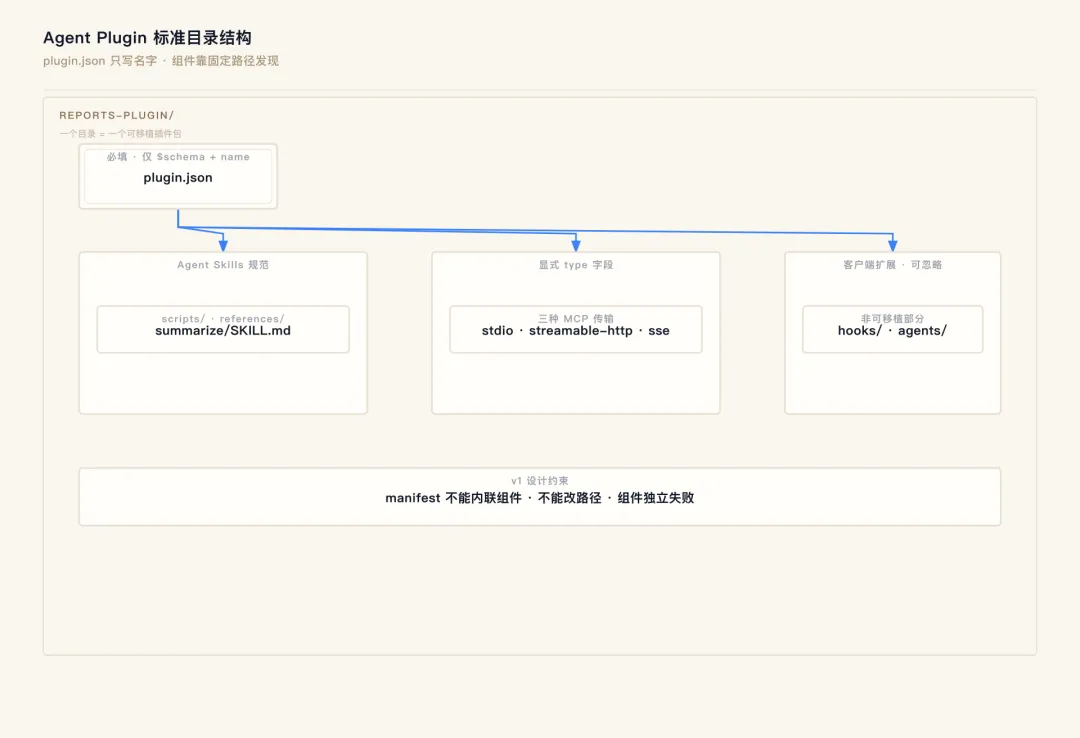Screen dimensions: 1080x738
Task: Click the '三种 MCP 传输' caption
Action: [576, 318]
